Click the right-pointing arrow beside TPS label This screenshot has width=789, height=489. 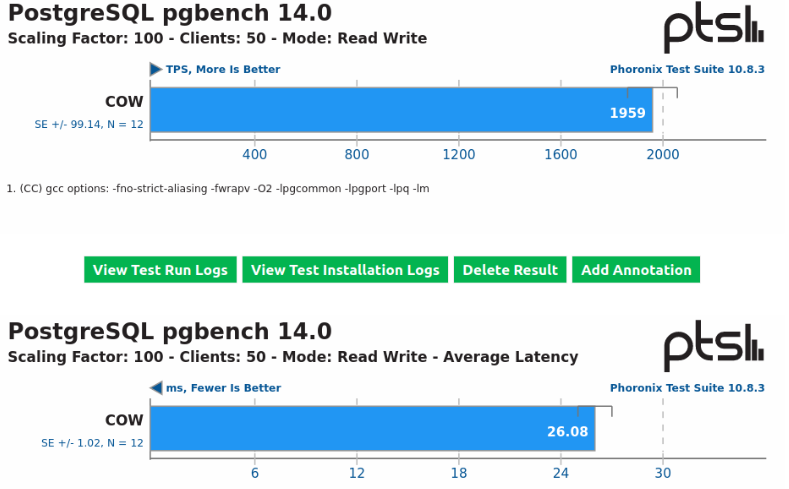point(155,69)
